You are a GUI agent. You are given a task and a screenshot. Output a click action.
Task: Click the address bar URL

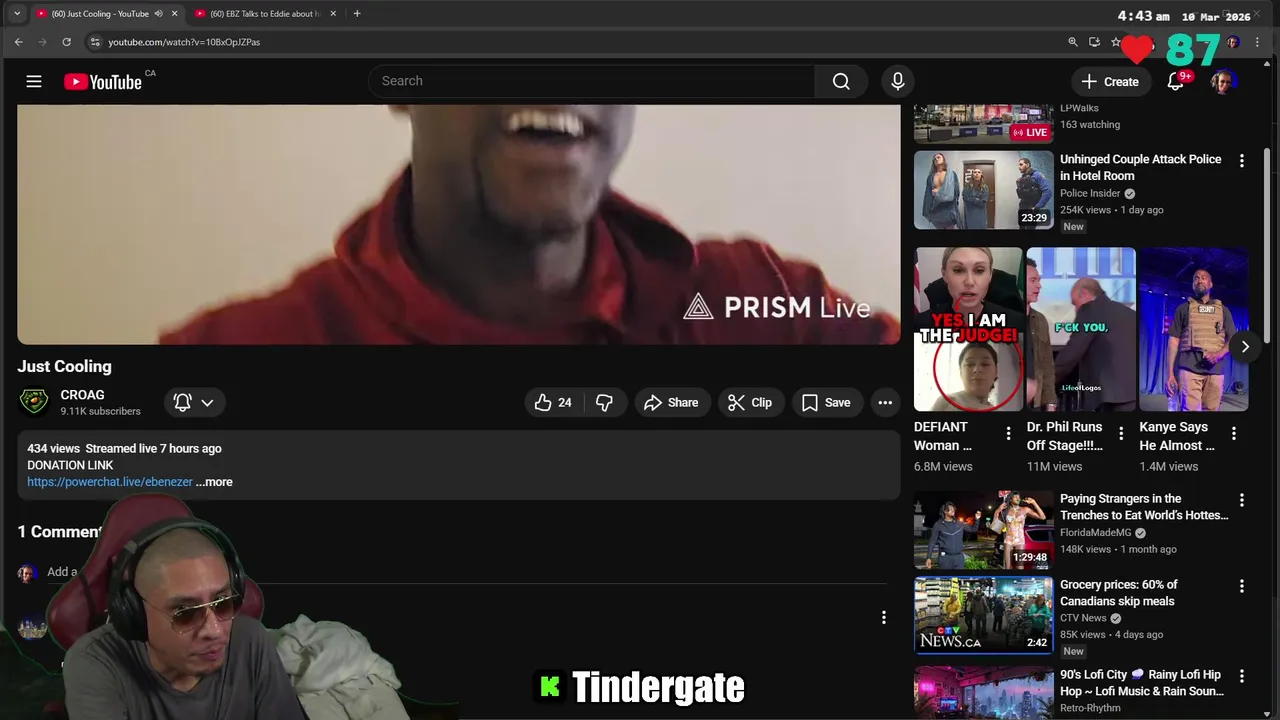click(x=184, y=42)
